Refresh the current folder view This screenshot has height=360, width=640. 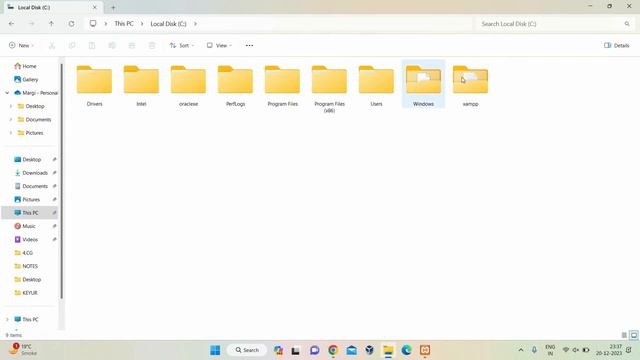(71, 24)
